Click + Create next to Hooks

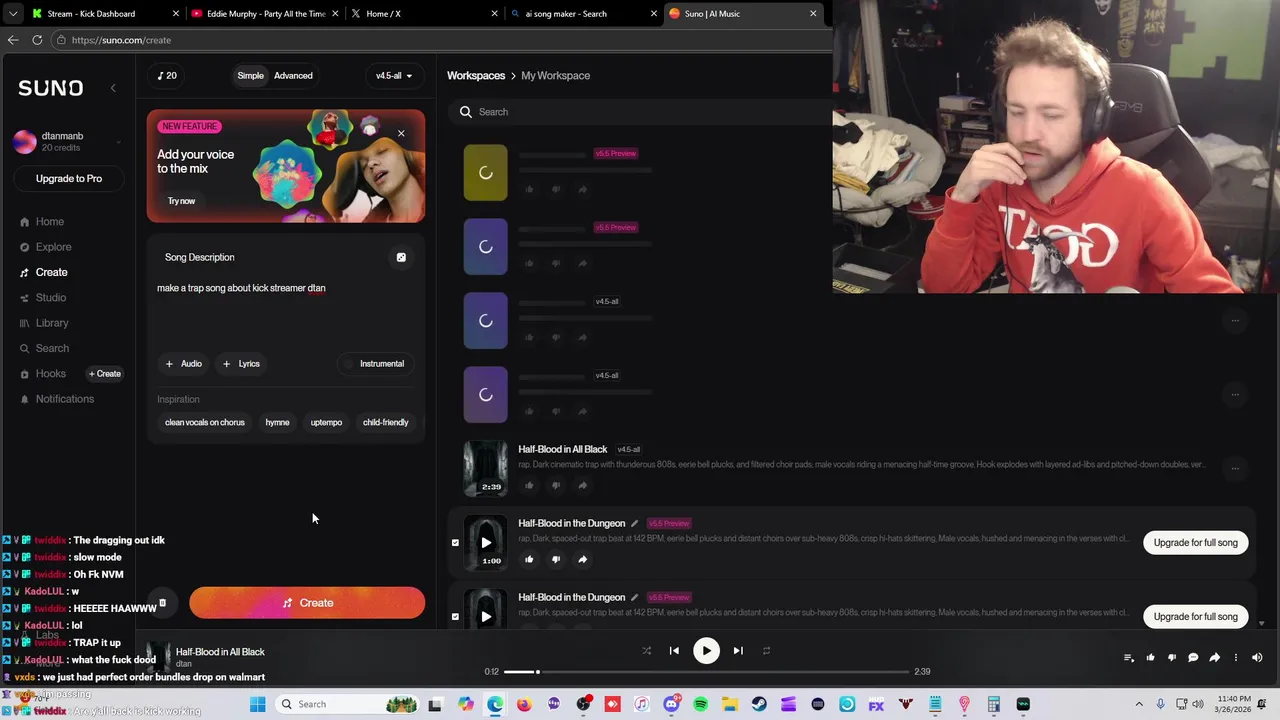pyautogui.click(x=105, y=374)
